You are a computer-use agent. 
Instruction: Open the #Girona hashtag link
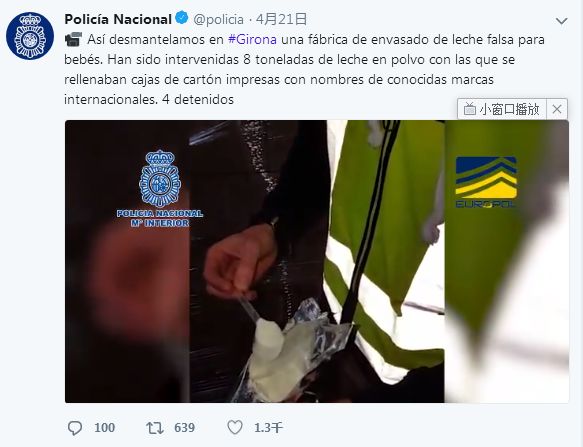coord(252,39)
